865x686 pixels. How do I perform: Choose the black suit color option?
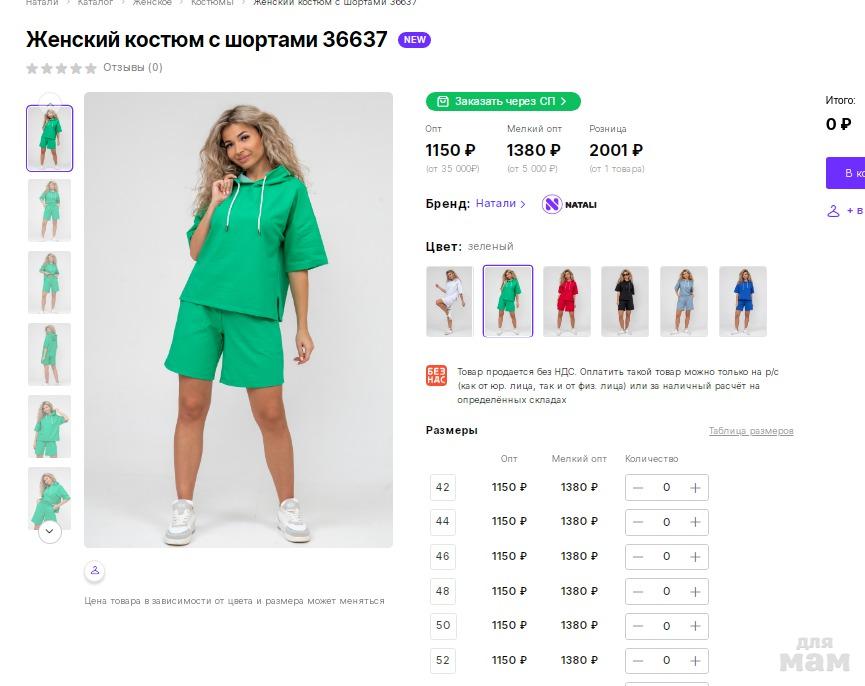click(x=625, y=301)
